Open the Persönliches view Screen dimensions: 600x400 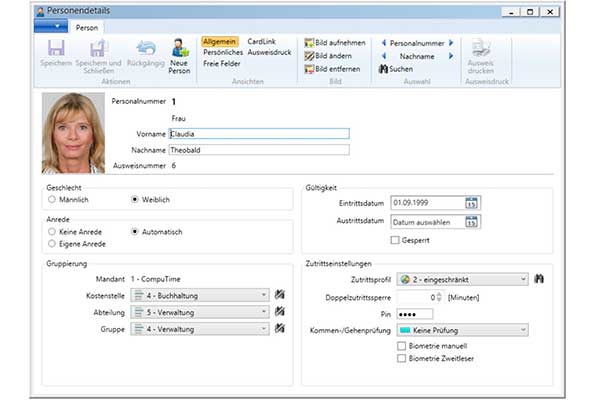coord(221,52)
